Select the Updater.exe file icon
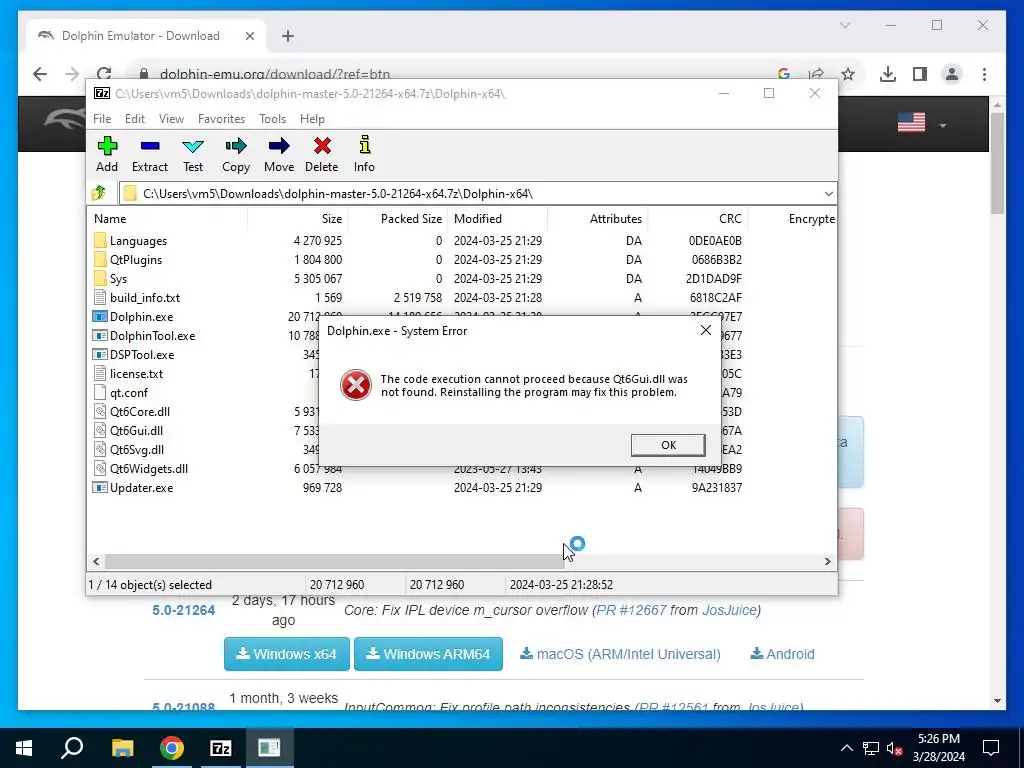 click(99, 487)
